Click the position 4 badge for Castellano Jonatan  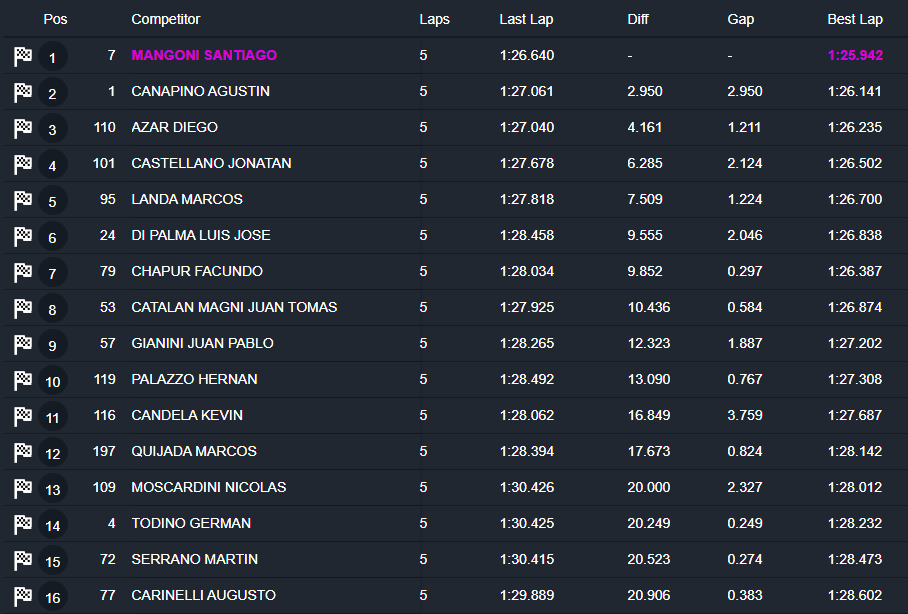pos(53,165)
